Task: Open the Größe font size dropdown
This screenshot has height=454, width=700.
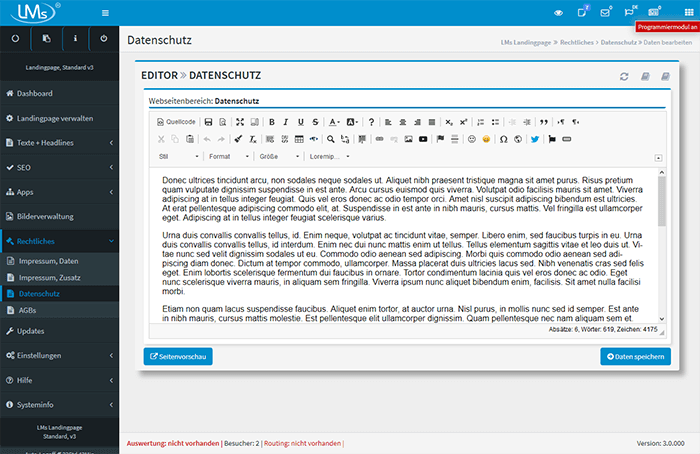Action: [279, 157]
